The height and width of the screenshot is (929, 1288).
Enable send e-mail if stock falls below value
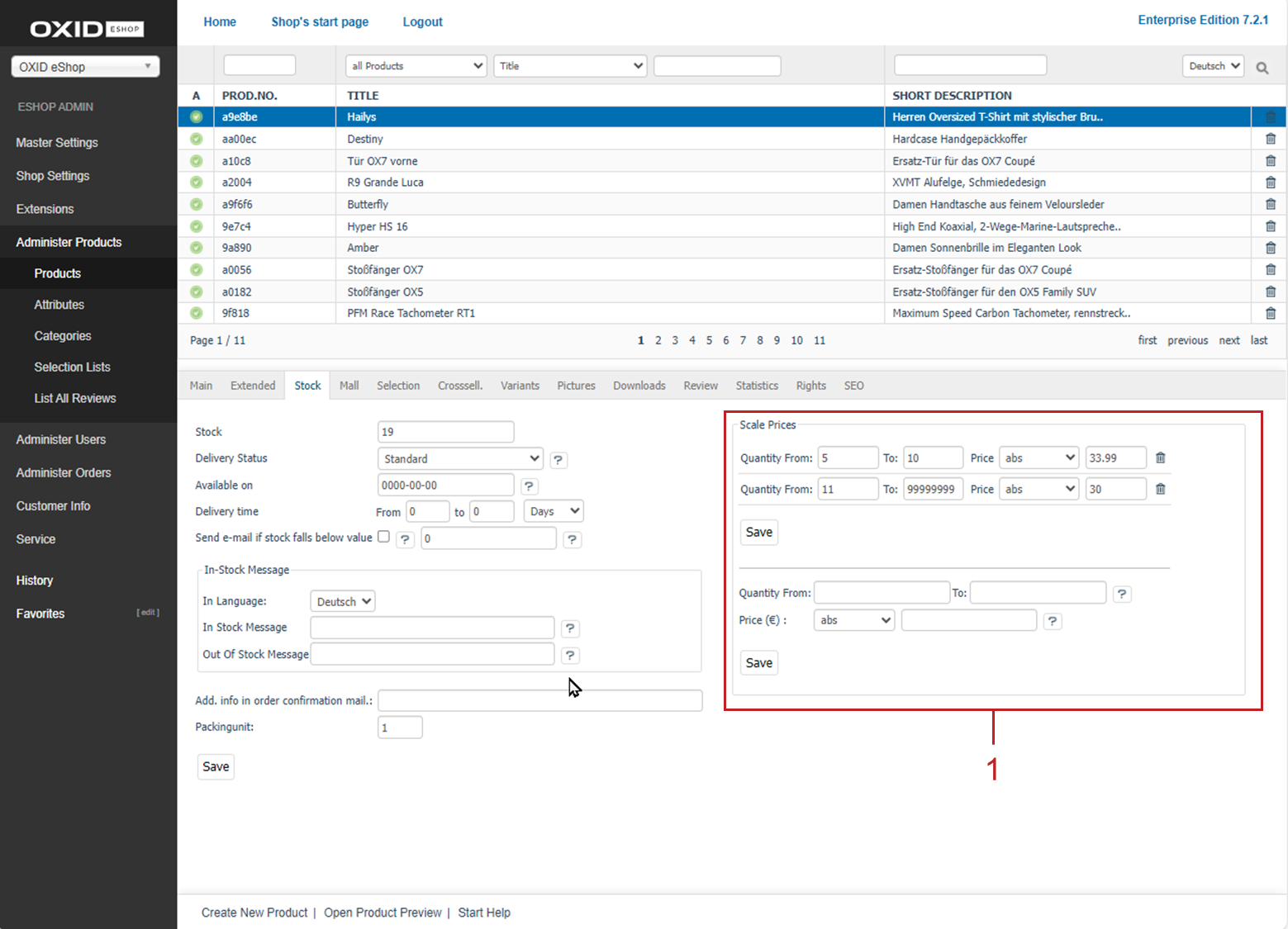point(383,537)
